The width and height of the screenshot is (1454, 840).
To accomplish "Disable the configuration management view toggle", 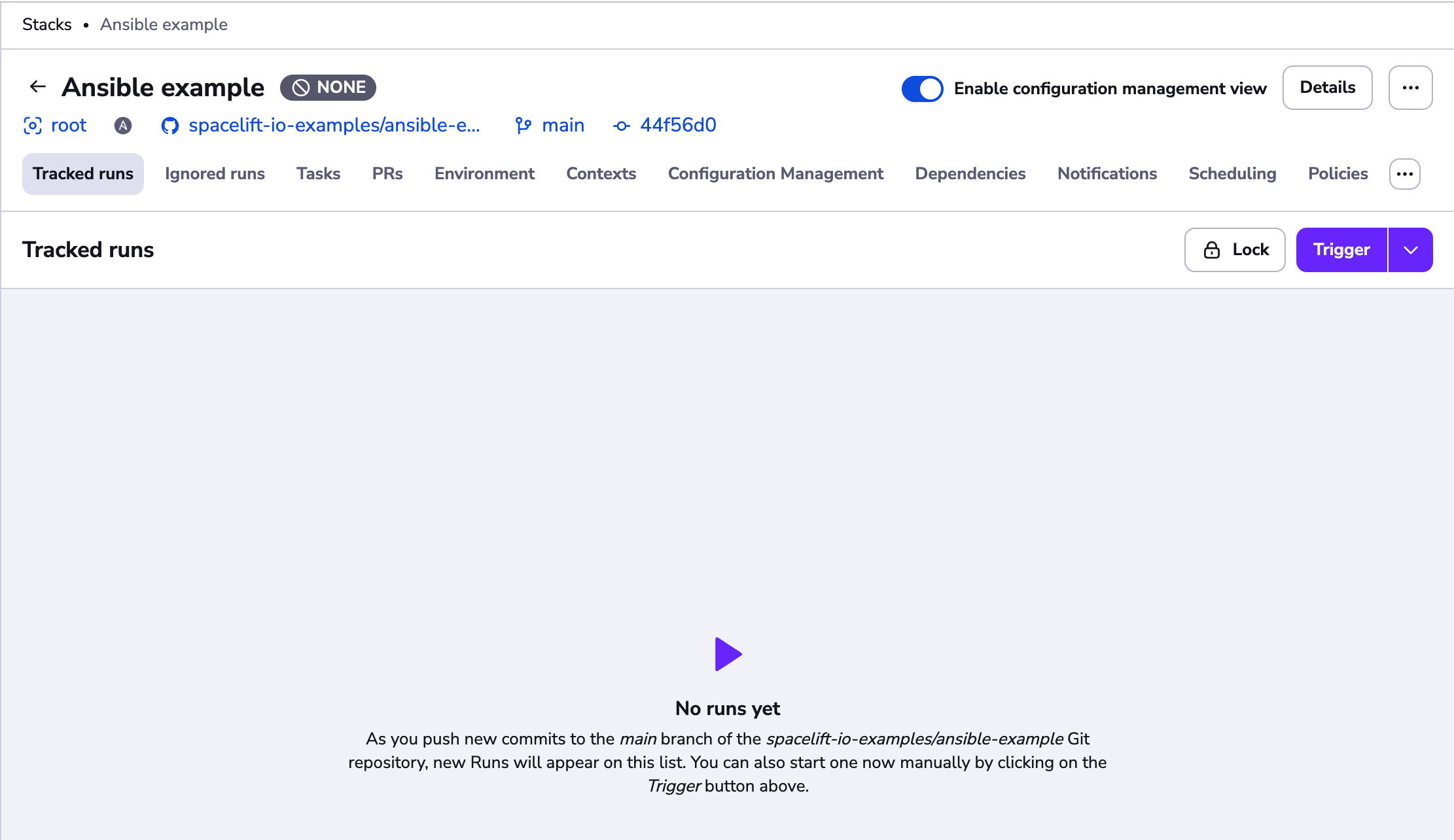I will tap(922, 88).
